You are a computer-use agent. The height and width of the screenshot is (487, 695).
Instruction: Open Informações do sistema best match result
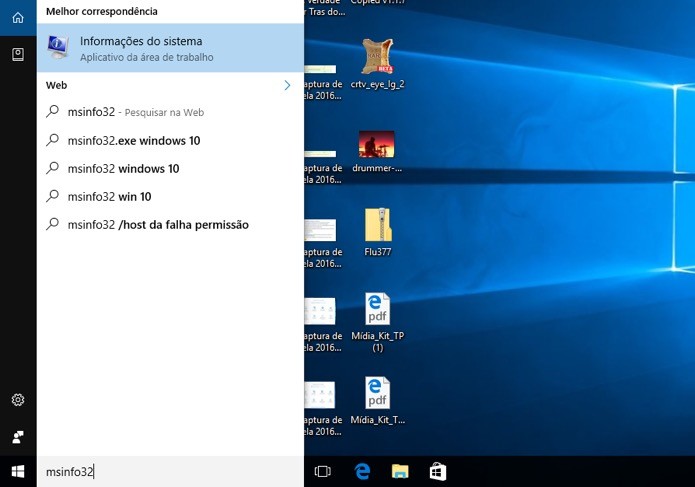(171, 48)
